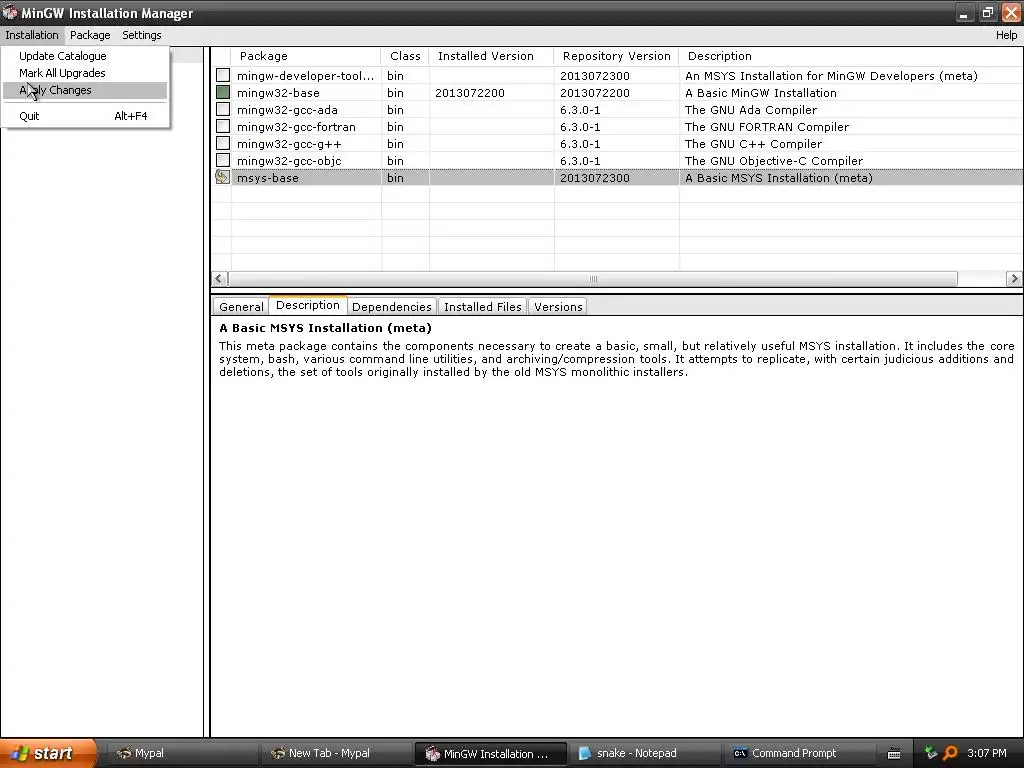The height and width of the screenshot is (768, 1024).
Task: Select the msys-base package name
Action: point(267,178)
